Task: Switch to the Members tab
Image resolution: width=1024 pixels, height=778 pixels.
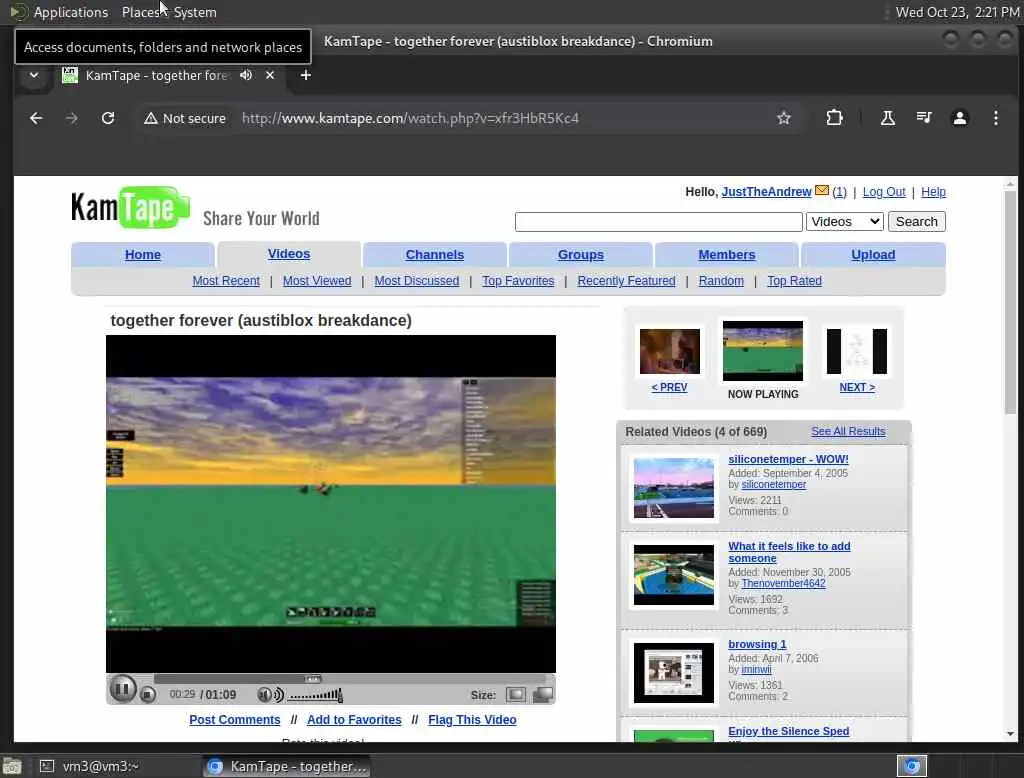Action: 726,255
